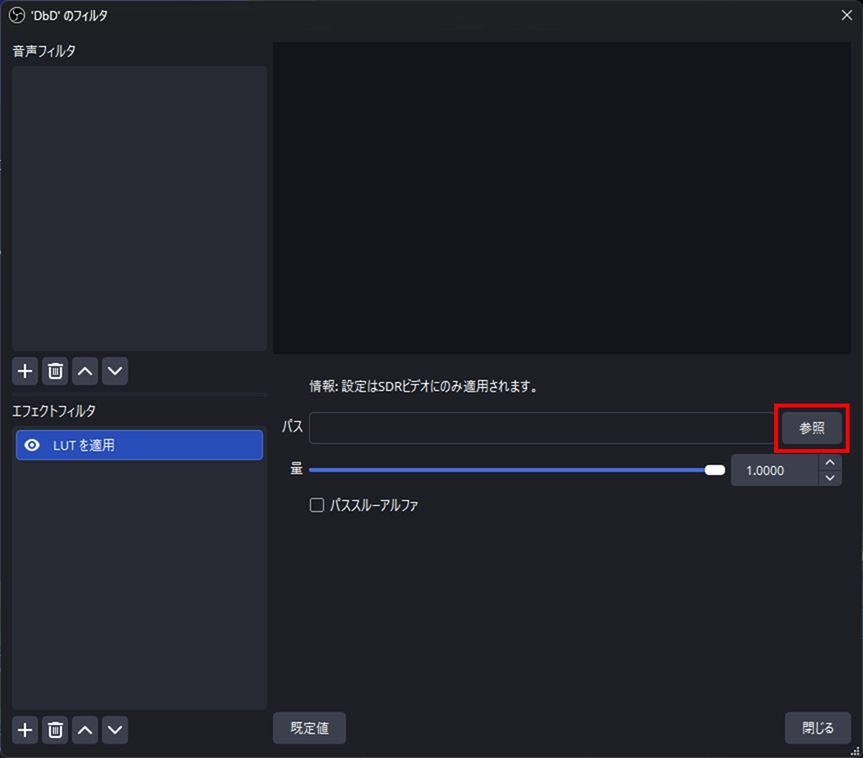Screen dimensions: 863x758
Task: Add a new audio filter with plus icon
Action: point(25,371)
